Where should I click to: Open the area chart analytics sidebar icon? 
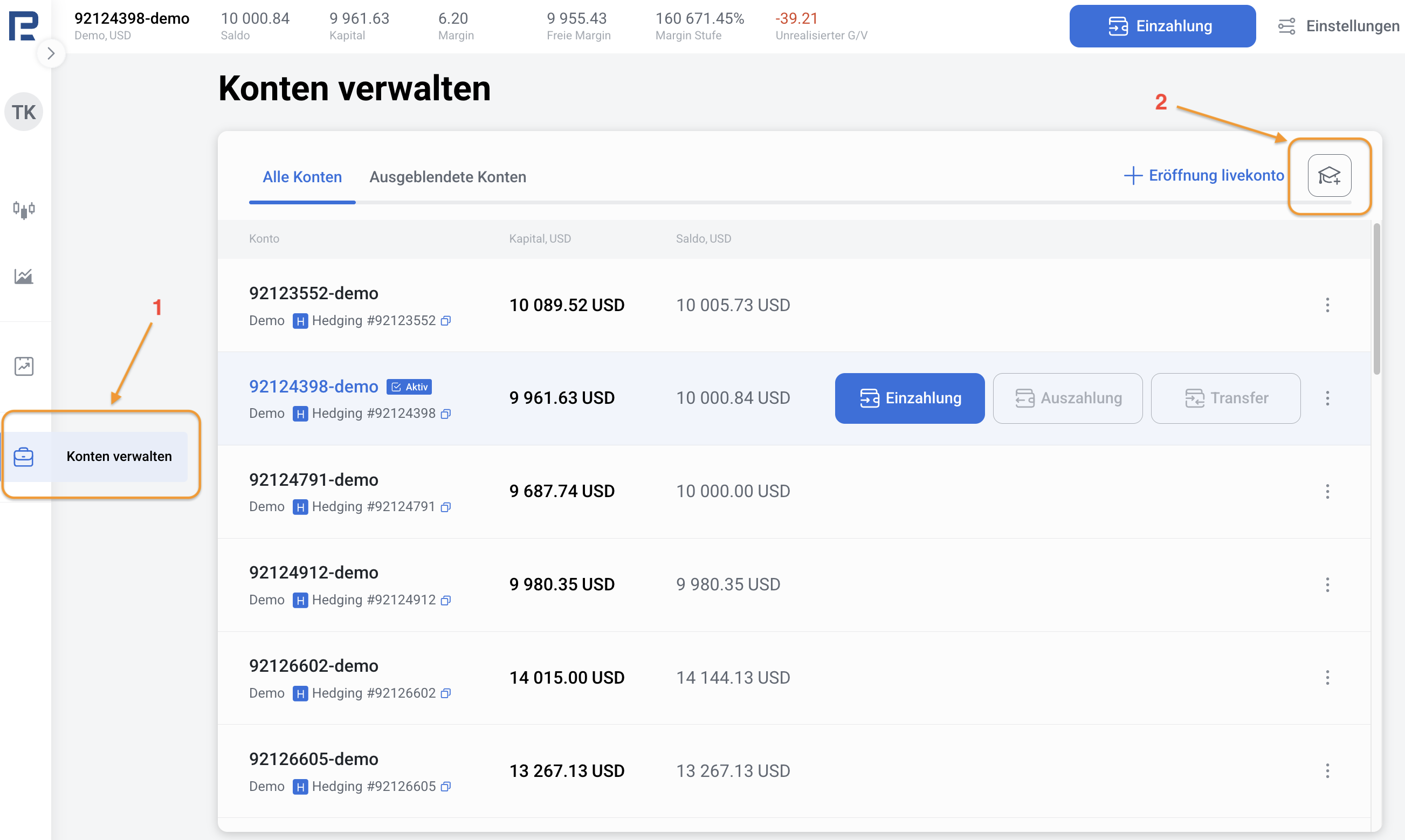point(24,276)
